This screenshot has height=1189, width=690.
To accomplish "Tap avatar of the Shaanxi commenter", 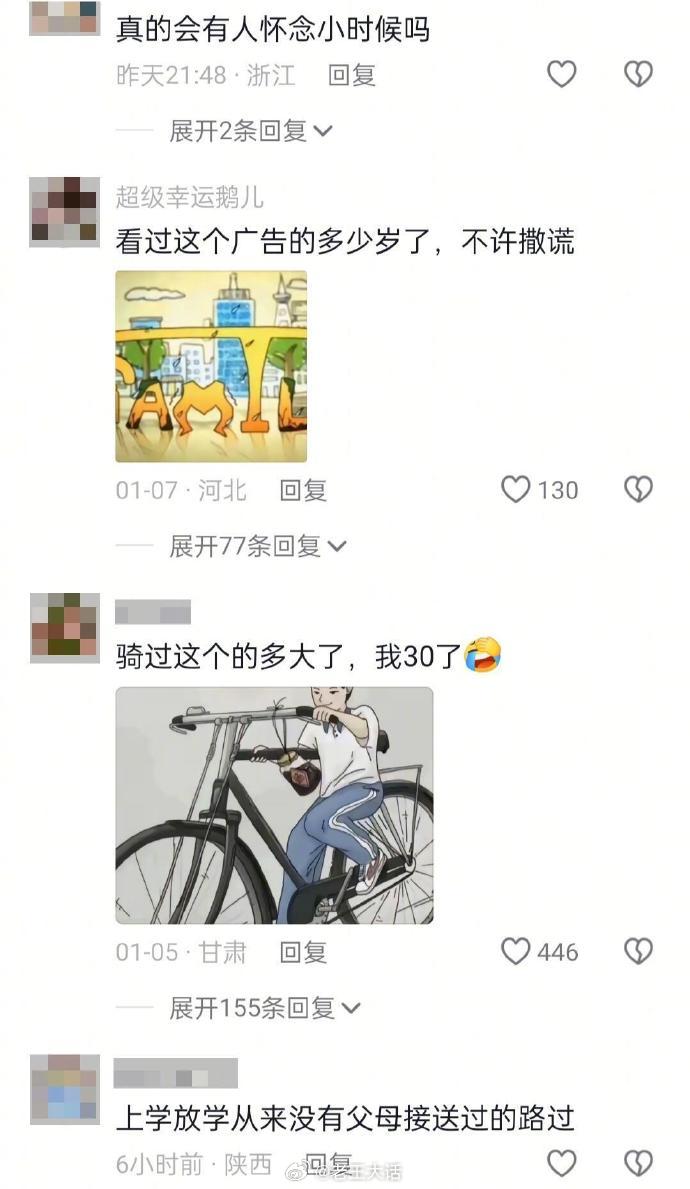I will point(64,1089).
